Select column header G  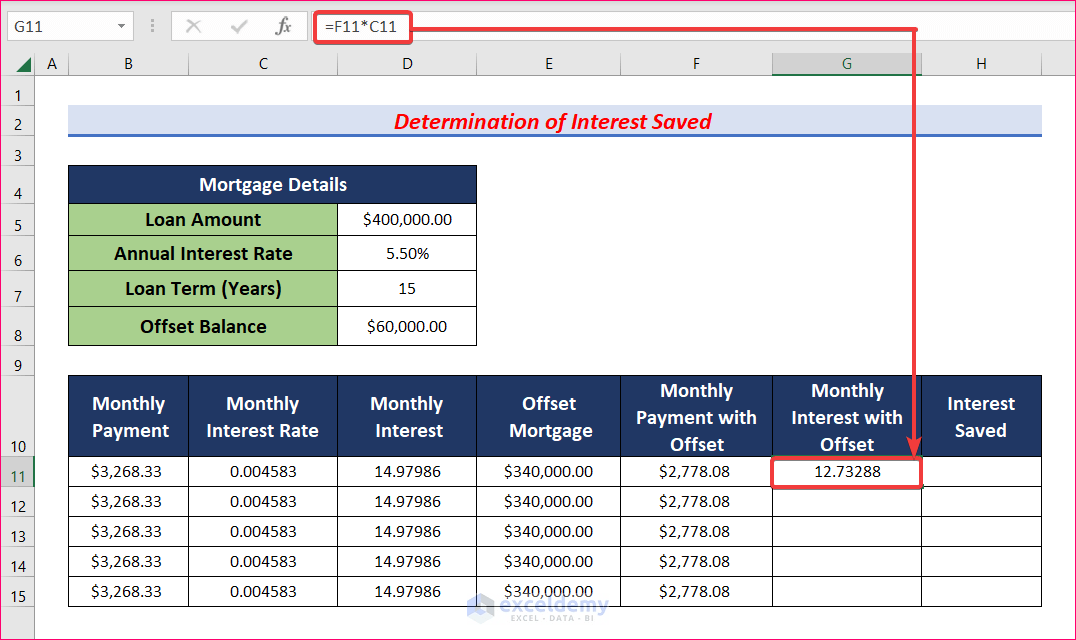tap(845, 63)
